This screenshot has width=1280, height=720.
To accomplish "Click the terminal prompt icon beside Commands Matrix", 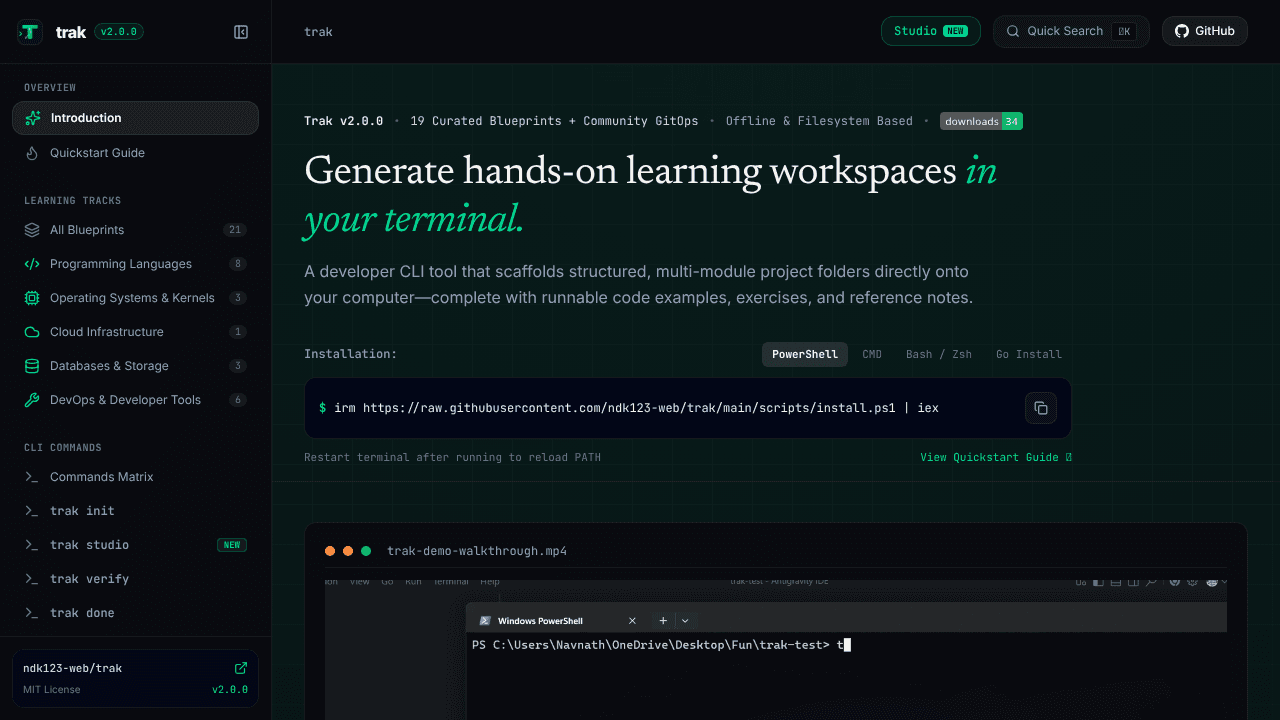I will 32,477.
